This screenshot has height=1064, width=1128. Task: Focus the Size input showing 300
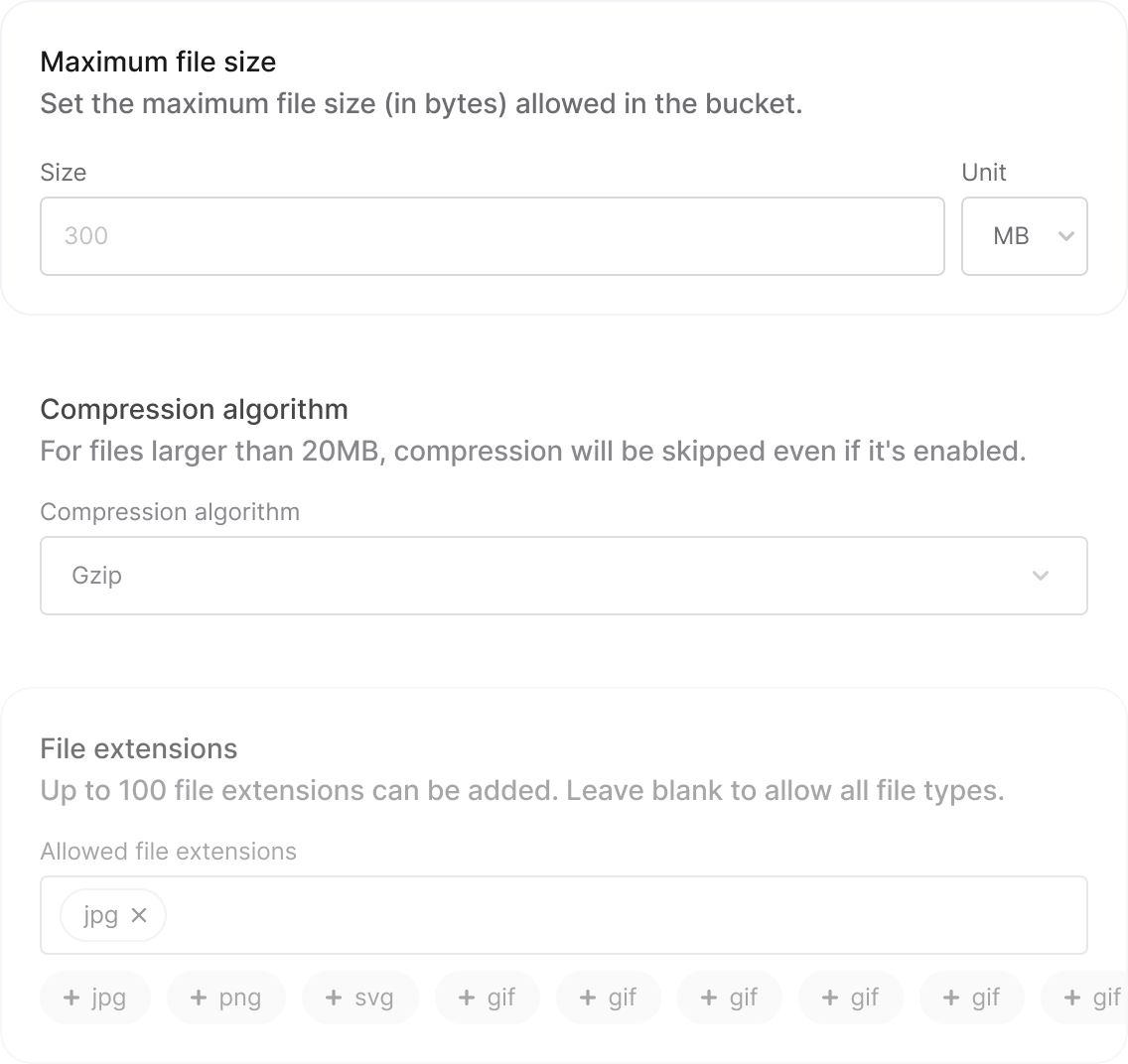tap(493, 236)
